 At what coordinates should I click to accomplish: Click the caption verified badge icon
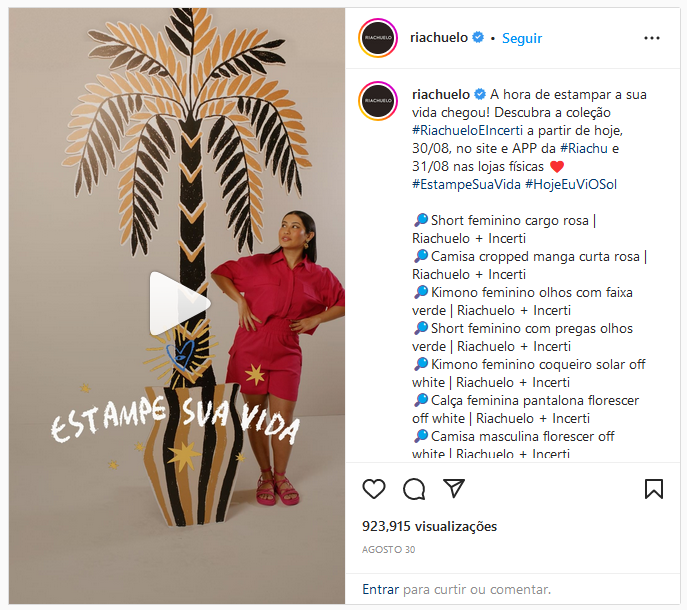tap(480, 94)
